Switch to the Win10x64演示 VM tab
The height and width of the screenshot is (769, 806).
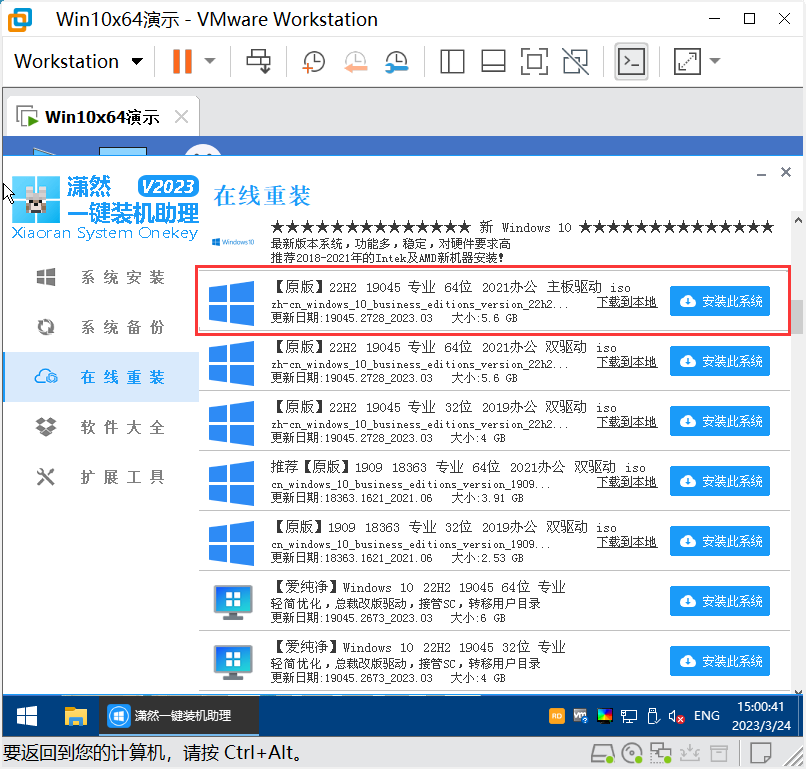(x=101, y=116)
